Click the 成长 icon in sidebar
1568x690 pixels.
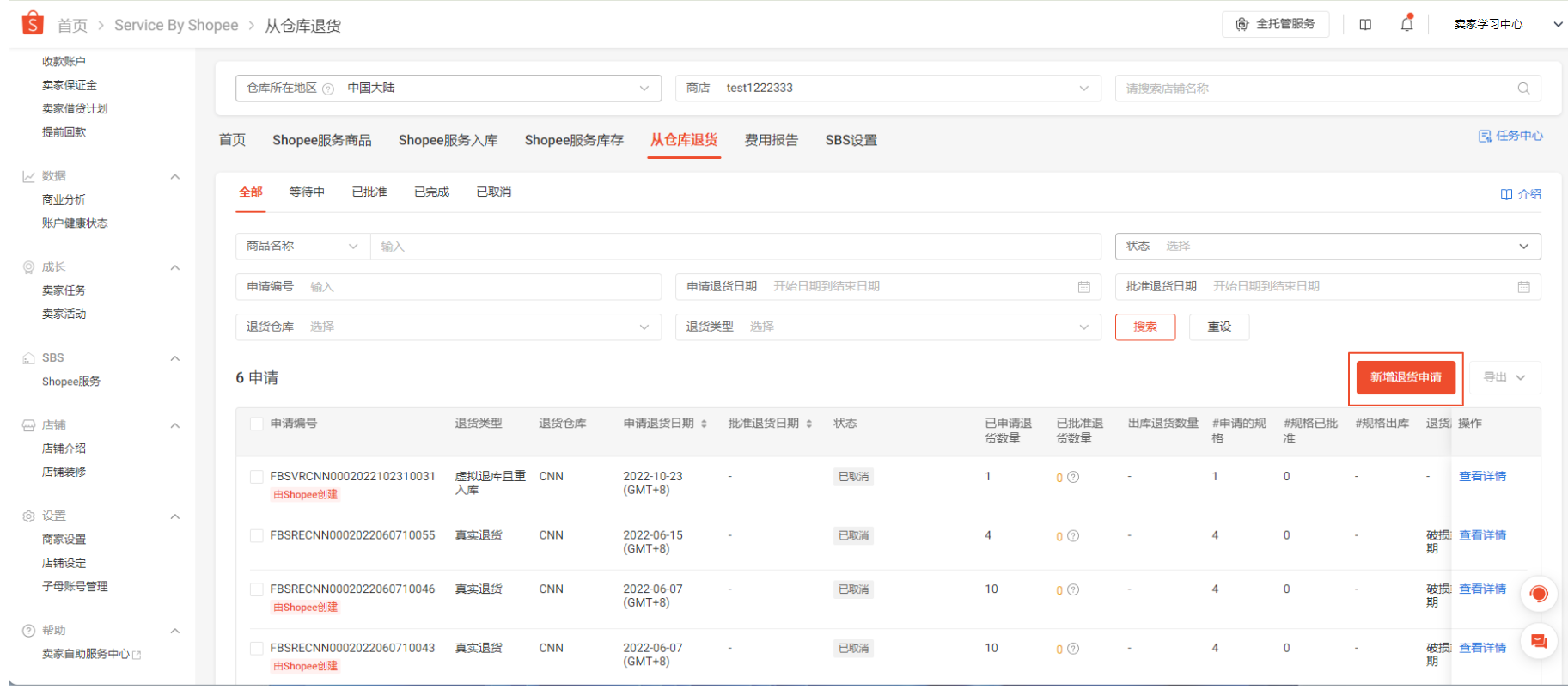(28, 267)
